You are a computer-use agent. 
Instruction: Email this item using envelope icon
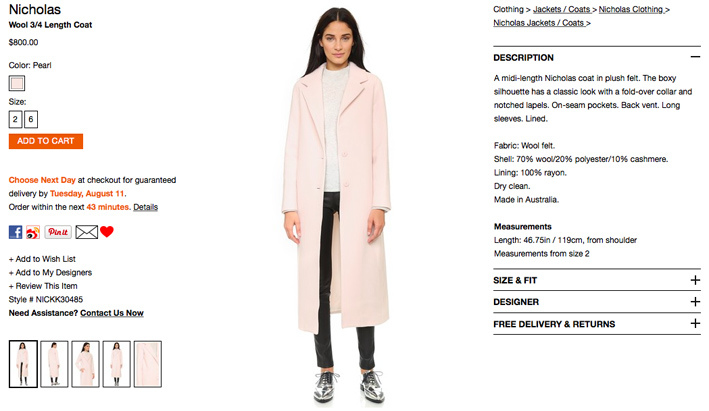point(86,232)
